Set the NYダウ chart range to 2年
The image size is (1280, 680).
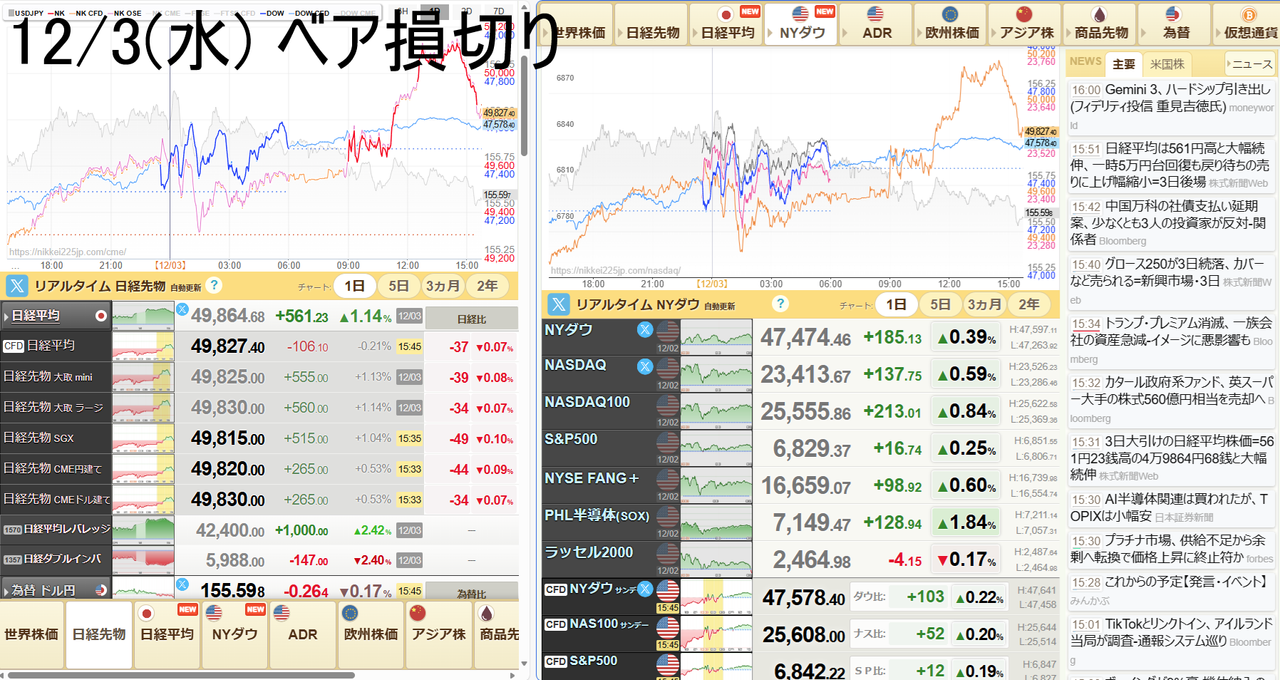point(1029,304)
